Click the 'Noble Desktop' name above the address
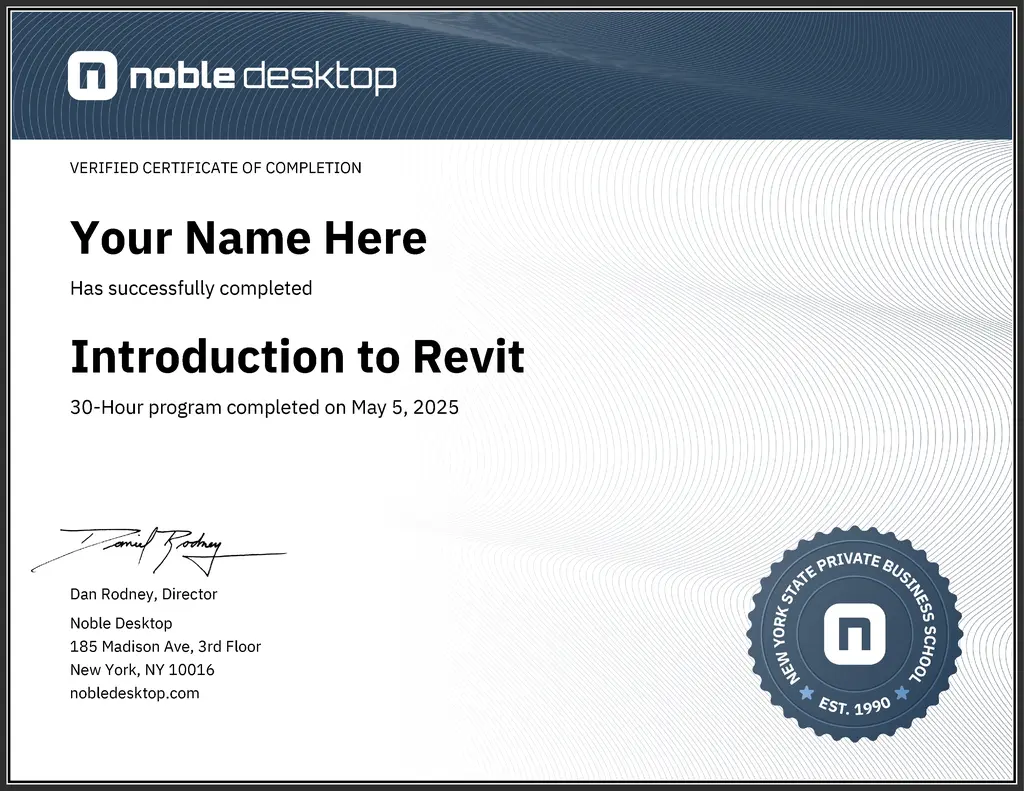 (121, 623)
